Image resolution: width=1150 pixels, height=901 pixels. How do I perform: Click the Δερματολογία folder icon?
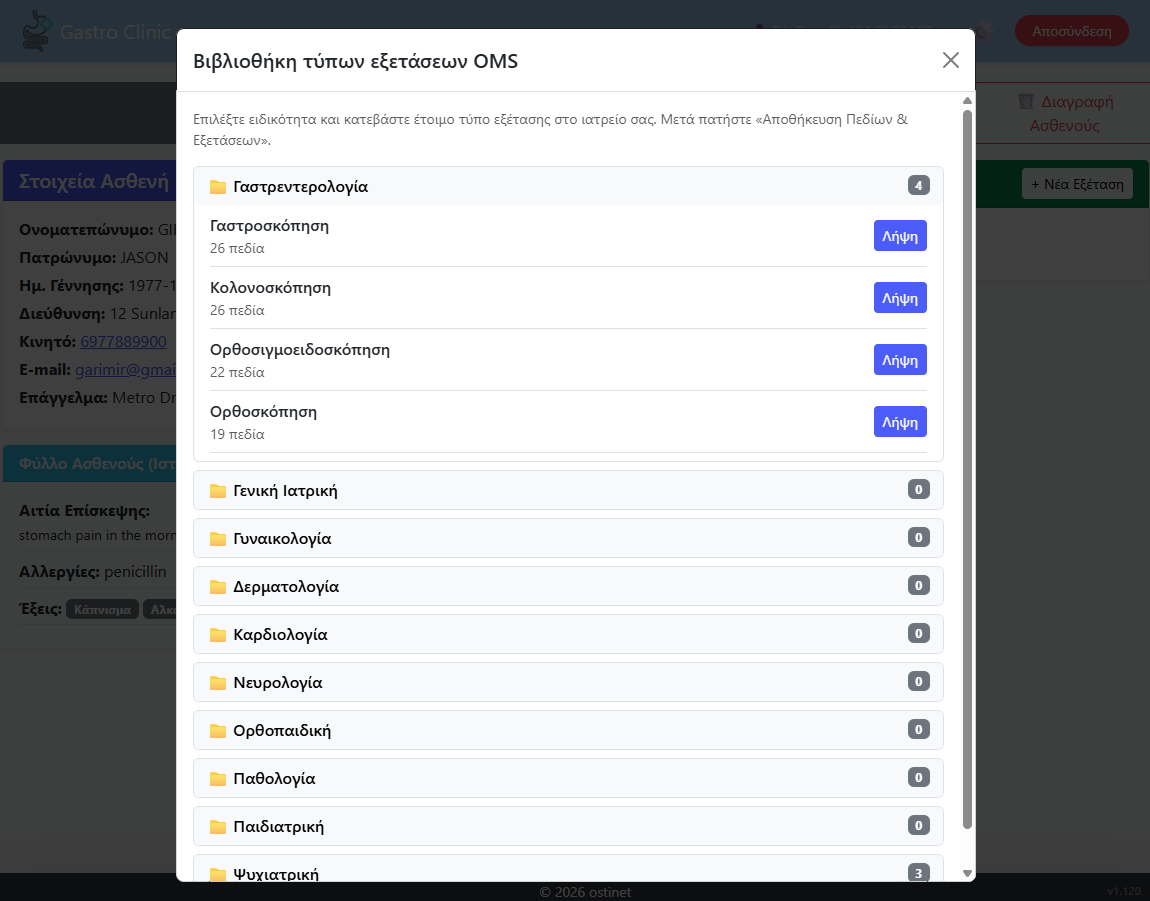(218, 586)
